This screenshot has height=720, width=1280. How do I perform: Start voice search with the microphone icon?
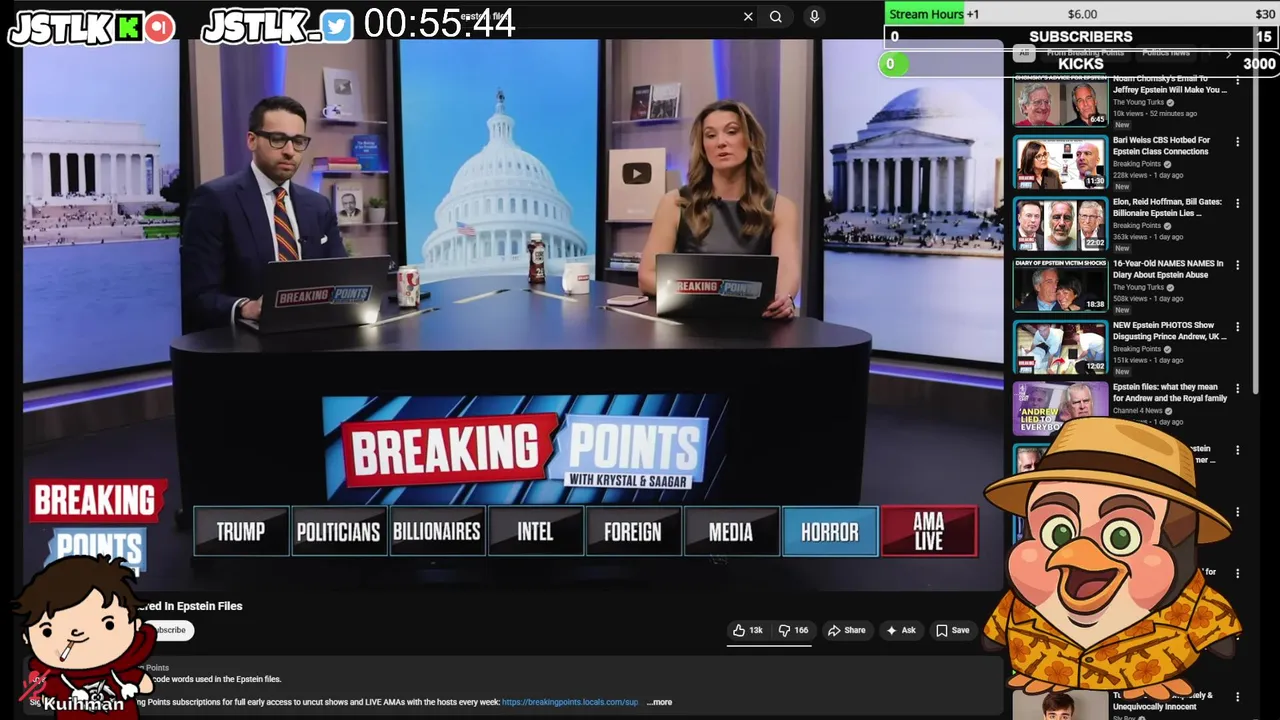point(814,16)
